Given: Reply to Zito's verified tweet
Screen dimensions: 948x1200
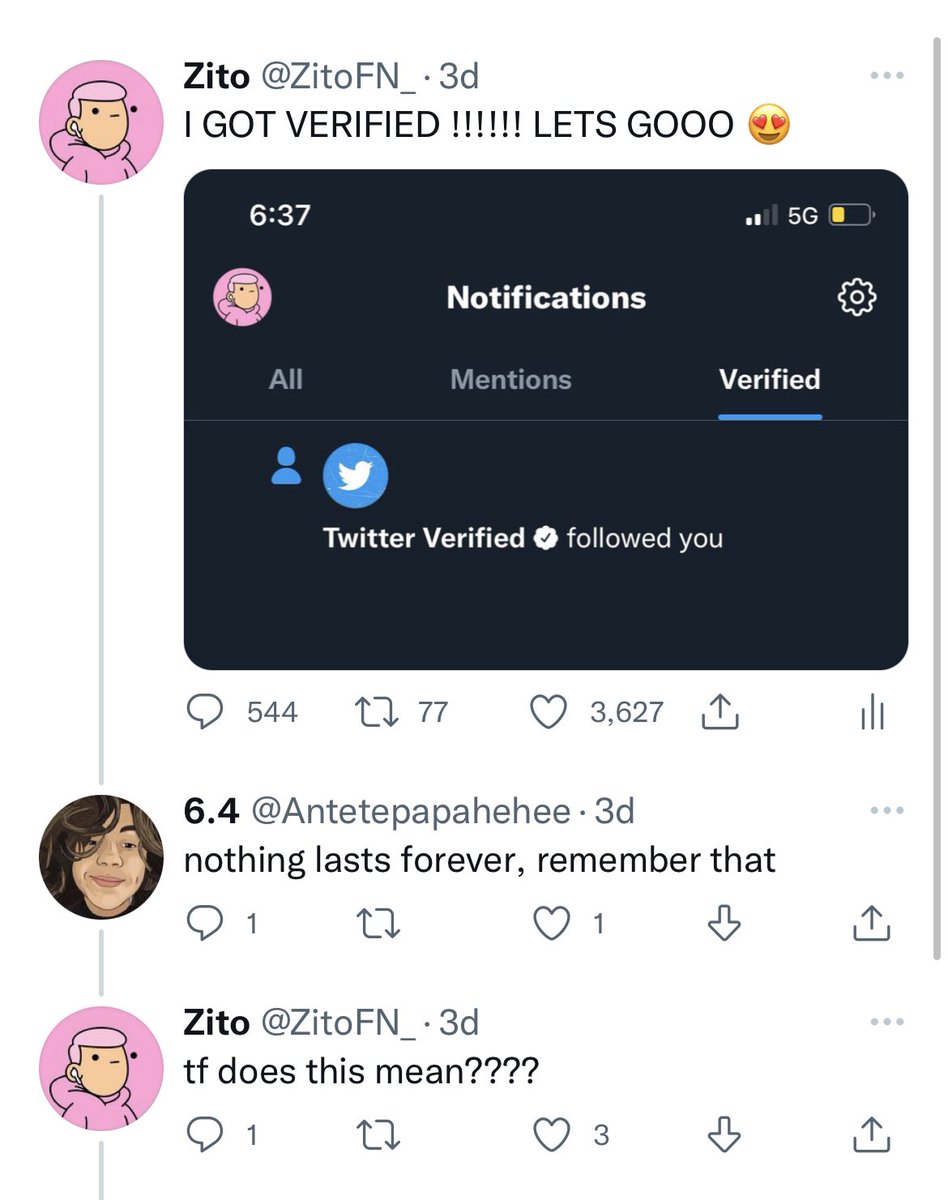Looking at the screenshot, I should [207, 712].
